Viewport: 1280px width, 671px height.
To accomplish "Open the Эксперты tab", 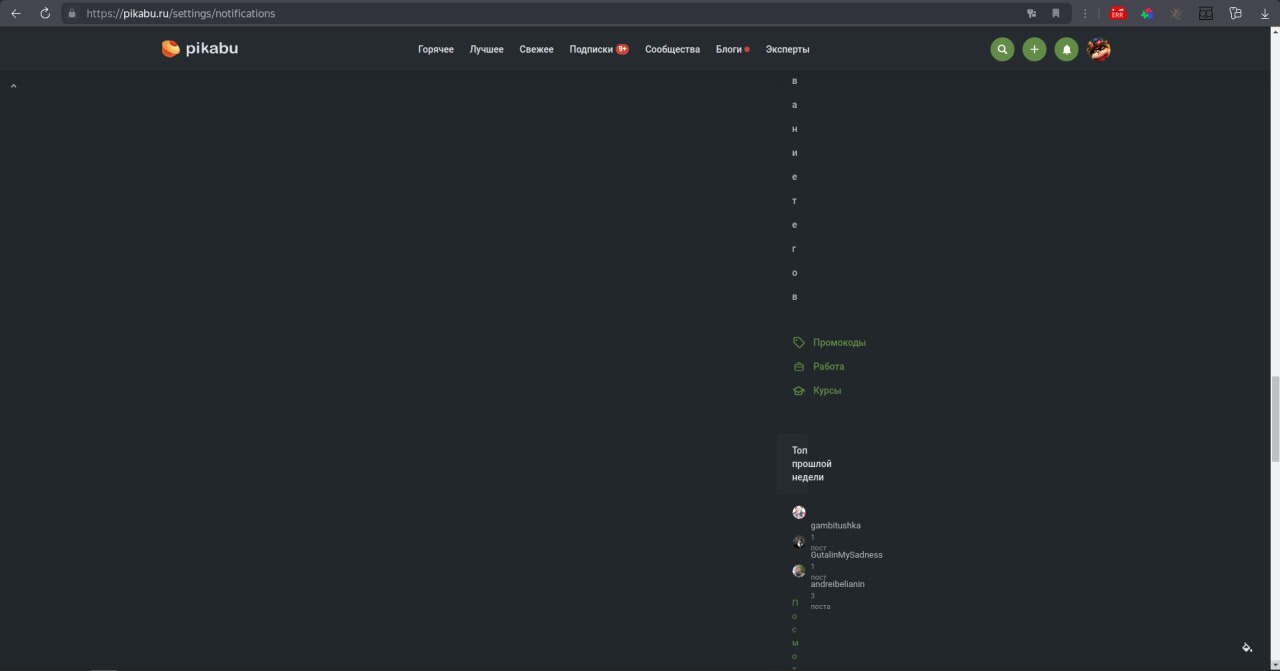I will point(788,49).
